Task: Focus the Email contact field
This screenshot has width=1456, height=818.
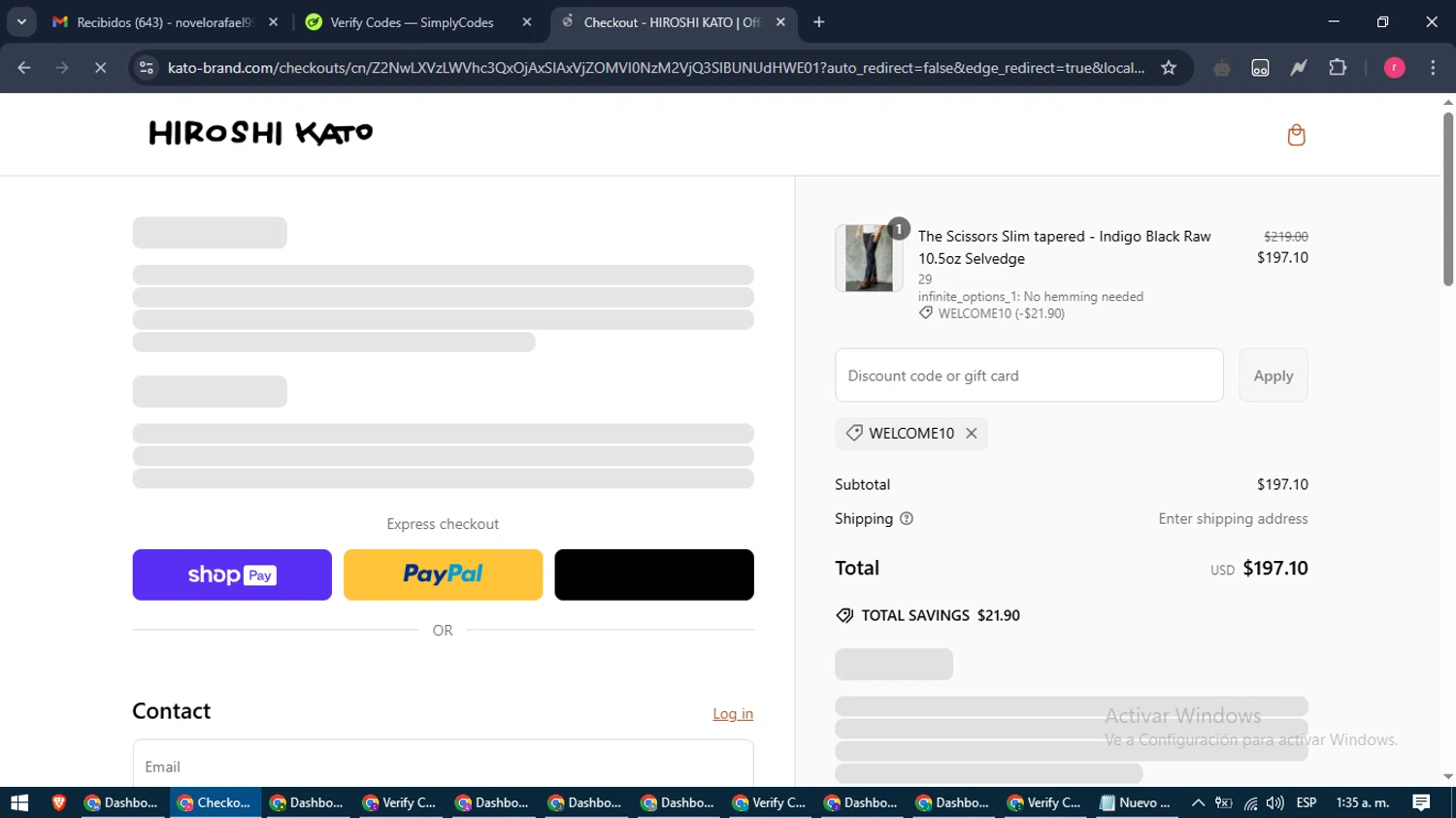Action: click(443, 765)
